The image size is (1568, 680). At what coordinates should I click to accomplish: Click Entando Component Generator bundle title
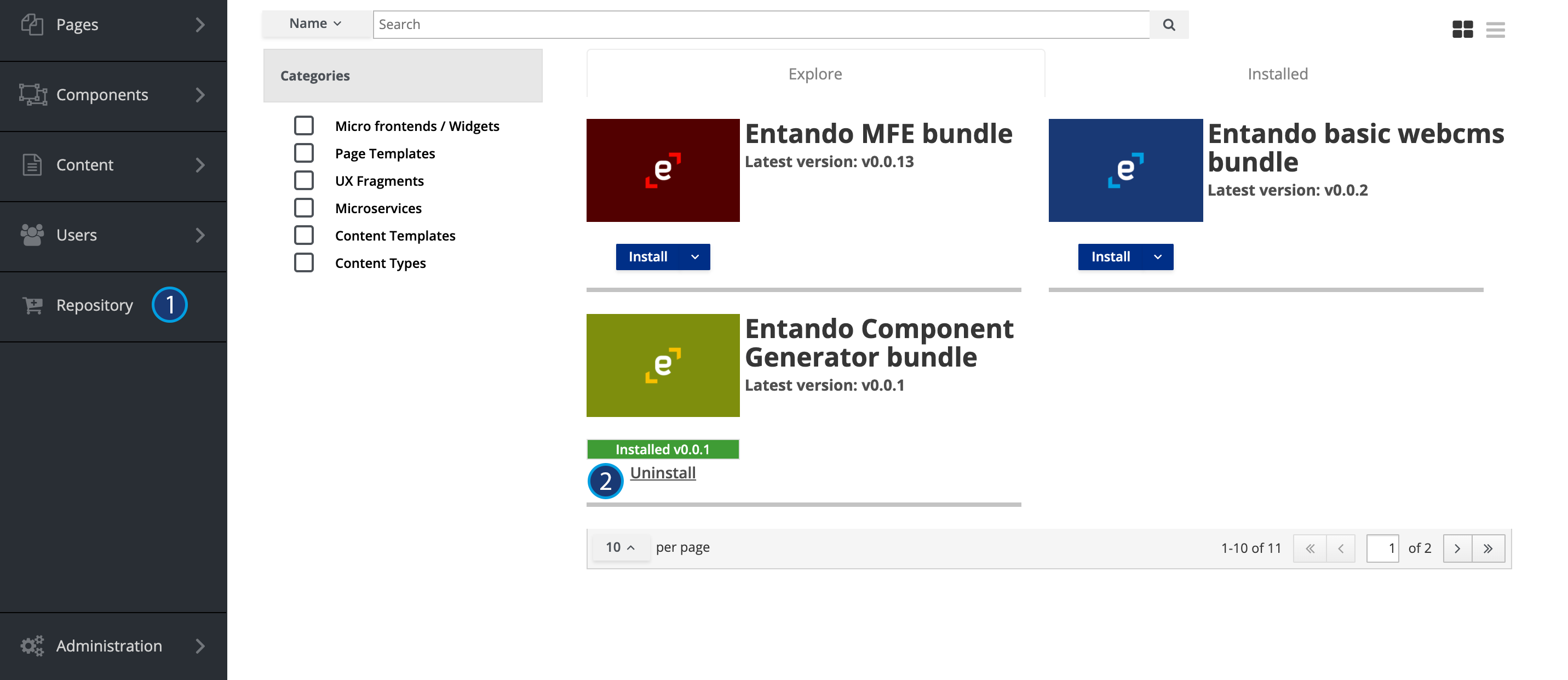(879, 342)
